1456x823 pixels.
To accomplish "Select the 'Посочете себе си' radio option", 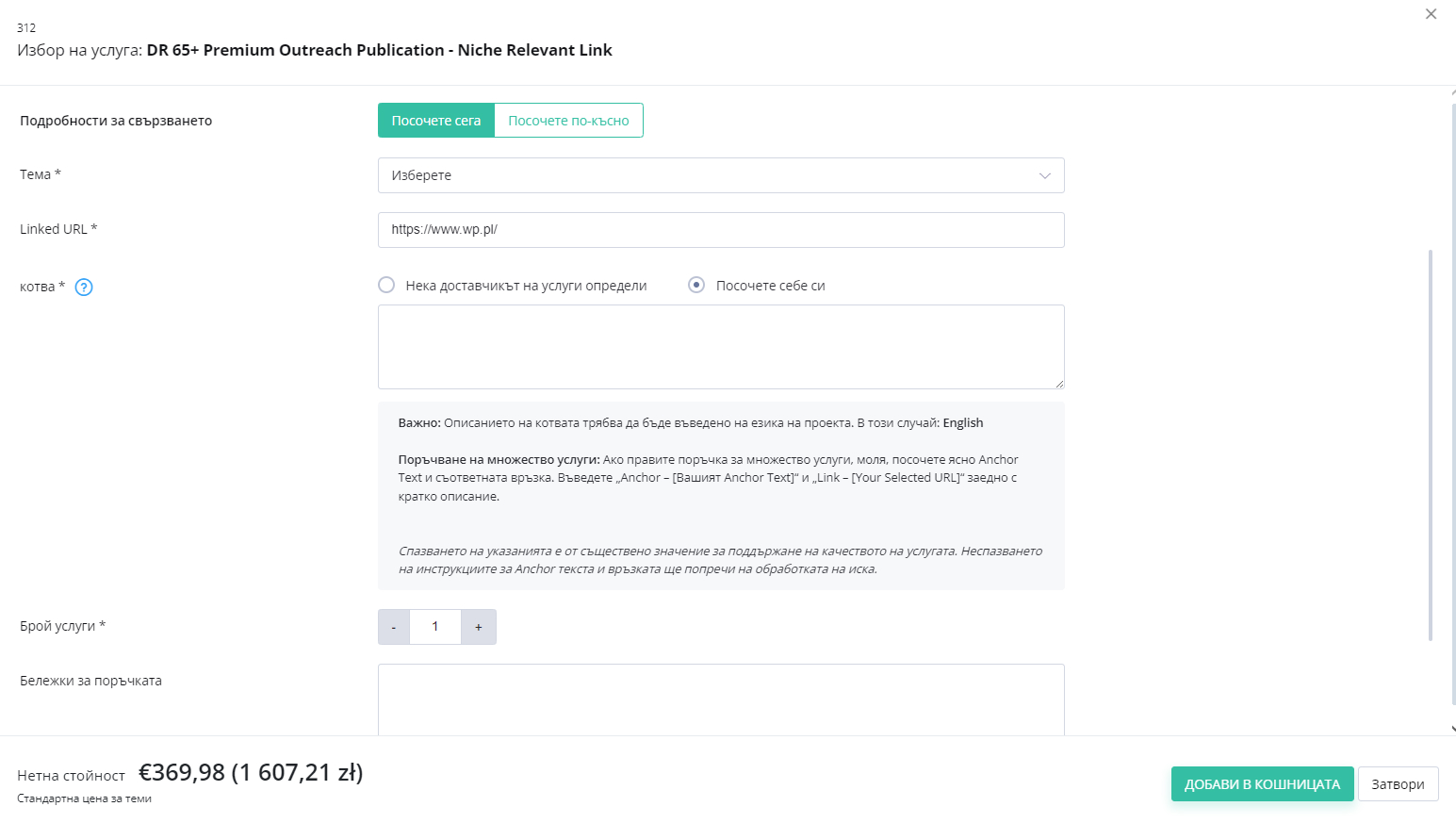I will (x=696, y=285).
